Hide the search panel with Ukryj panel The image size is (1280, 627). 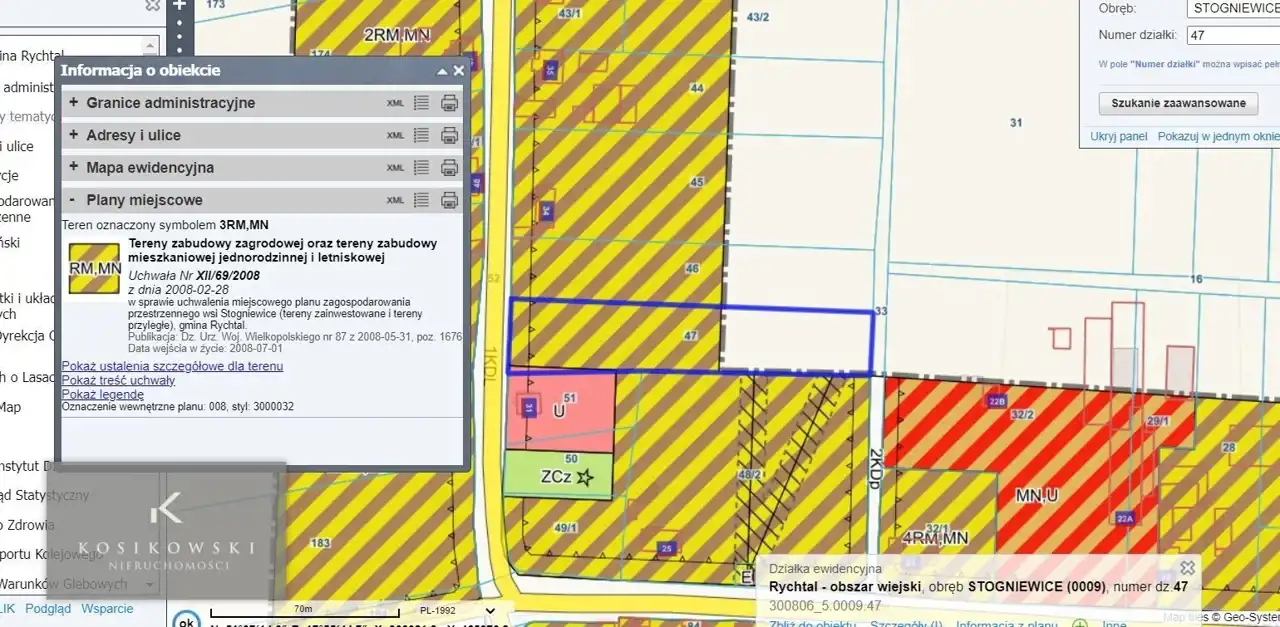click(x=1118, y=136)
